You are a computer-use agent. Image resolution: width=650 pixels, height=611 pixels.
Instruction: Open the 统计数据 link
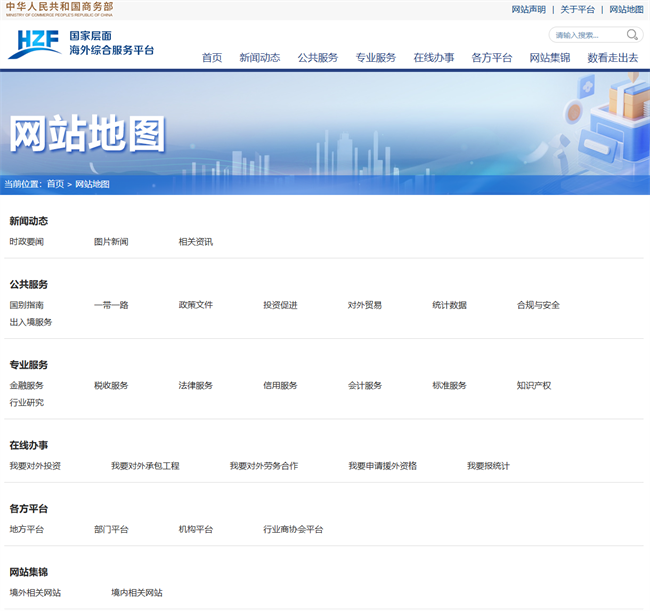tap(449, 305)
